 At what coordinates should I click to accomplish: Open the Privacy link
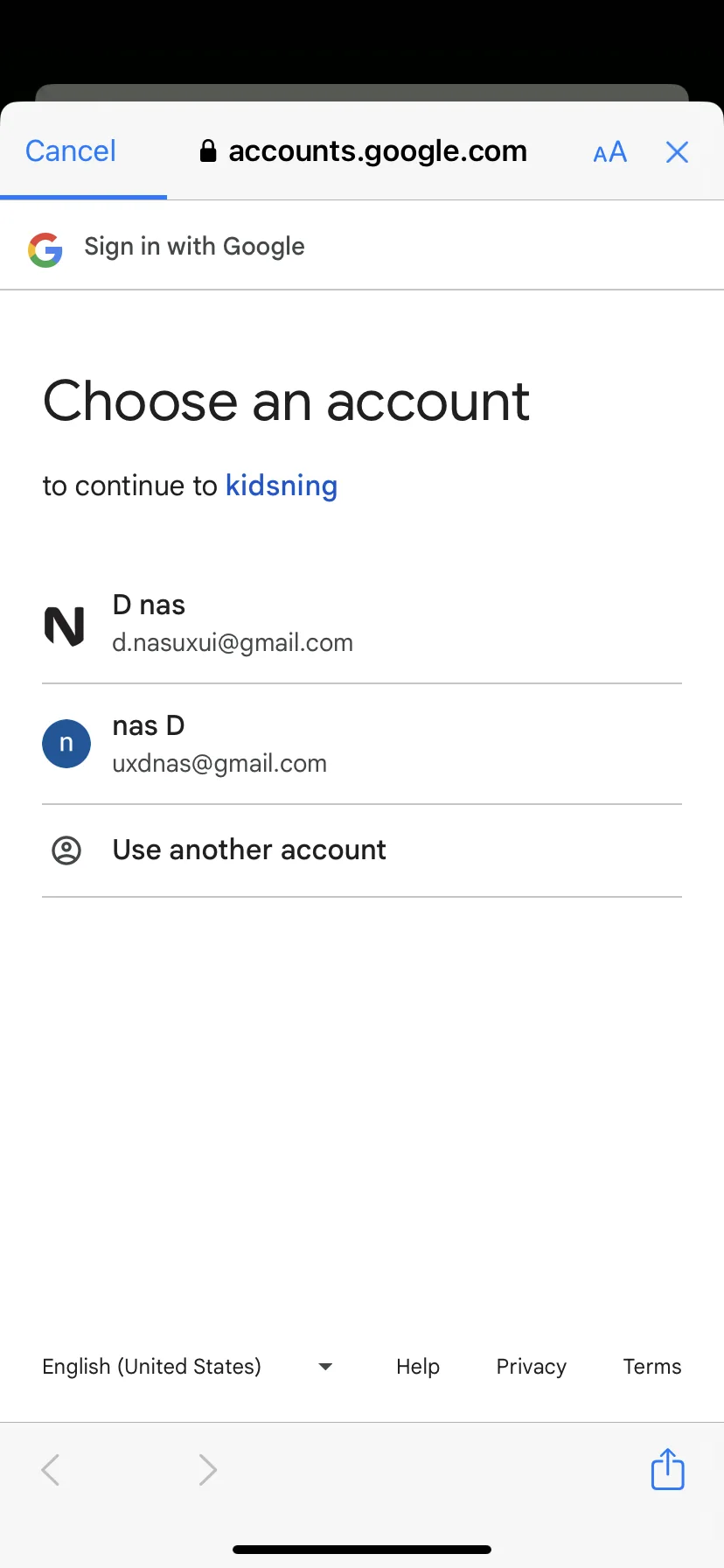(532, 1367)
